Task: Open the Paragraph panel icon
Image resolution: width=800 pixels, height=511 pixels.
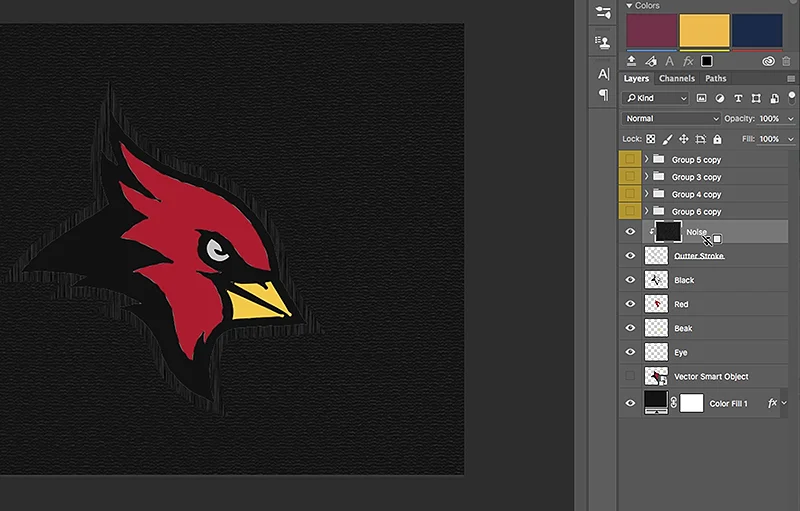Action: 604,95
